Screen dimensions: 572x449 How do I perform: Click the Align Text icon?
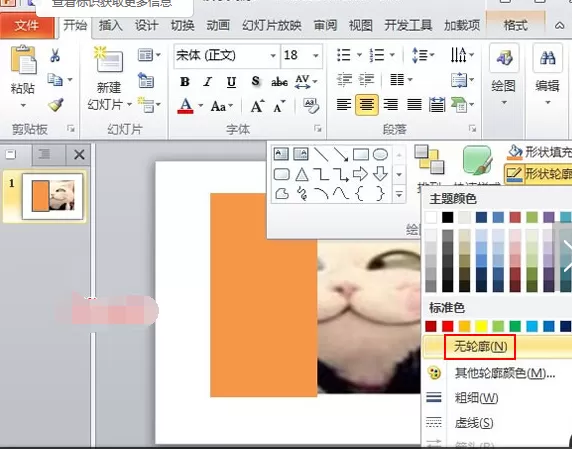tap(459, 80)
